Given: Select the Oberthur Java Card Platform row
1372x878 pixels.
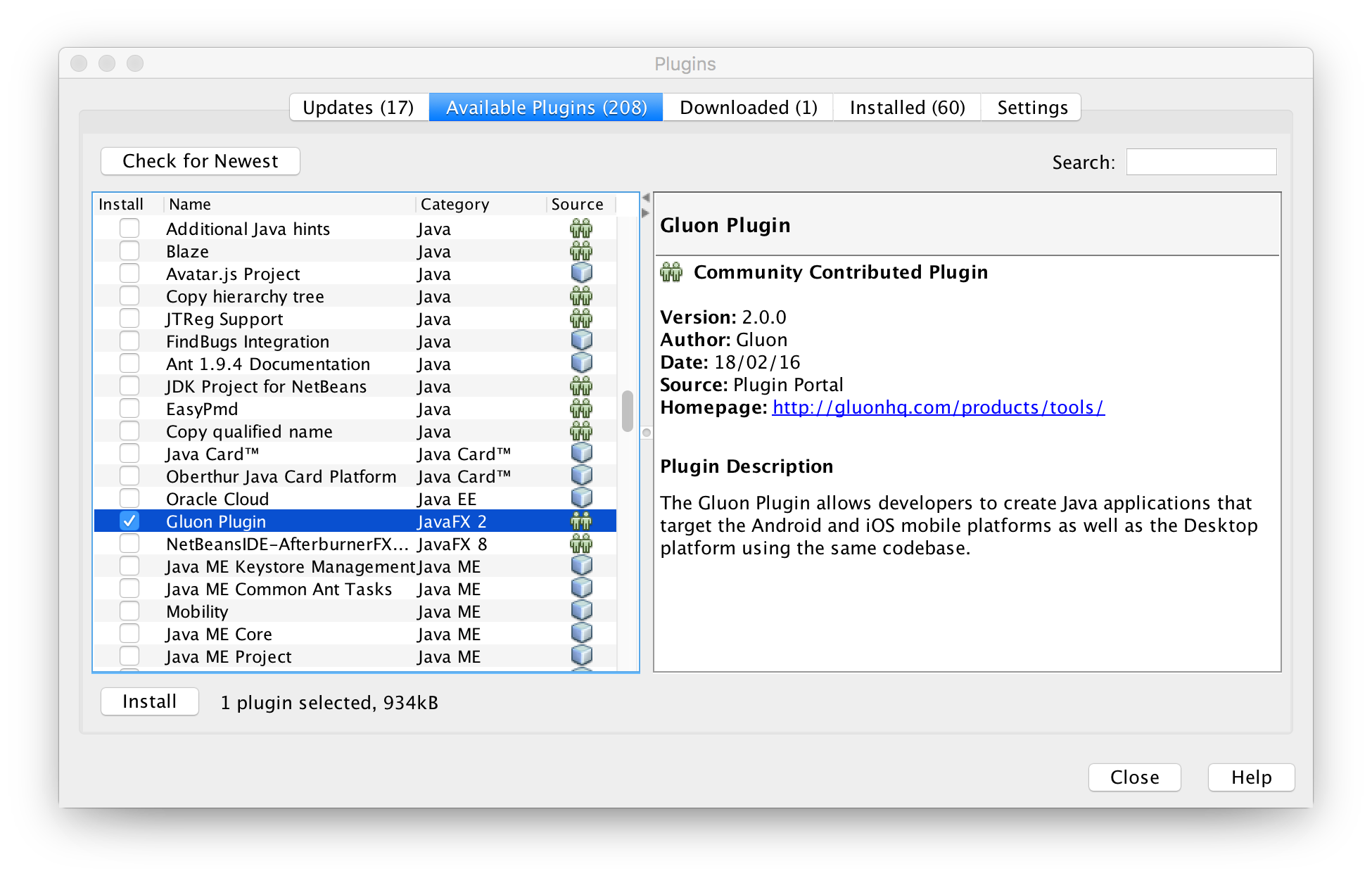Looking at the screenshot, I should click(355, 476).
